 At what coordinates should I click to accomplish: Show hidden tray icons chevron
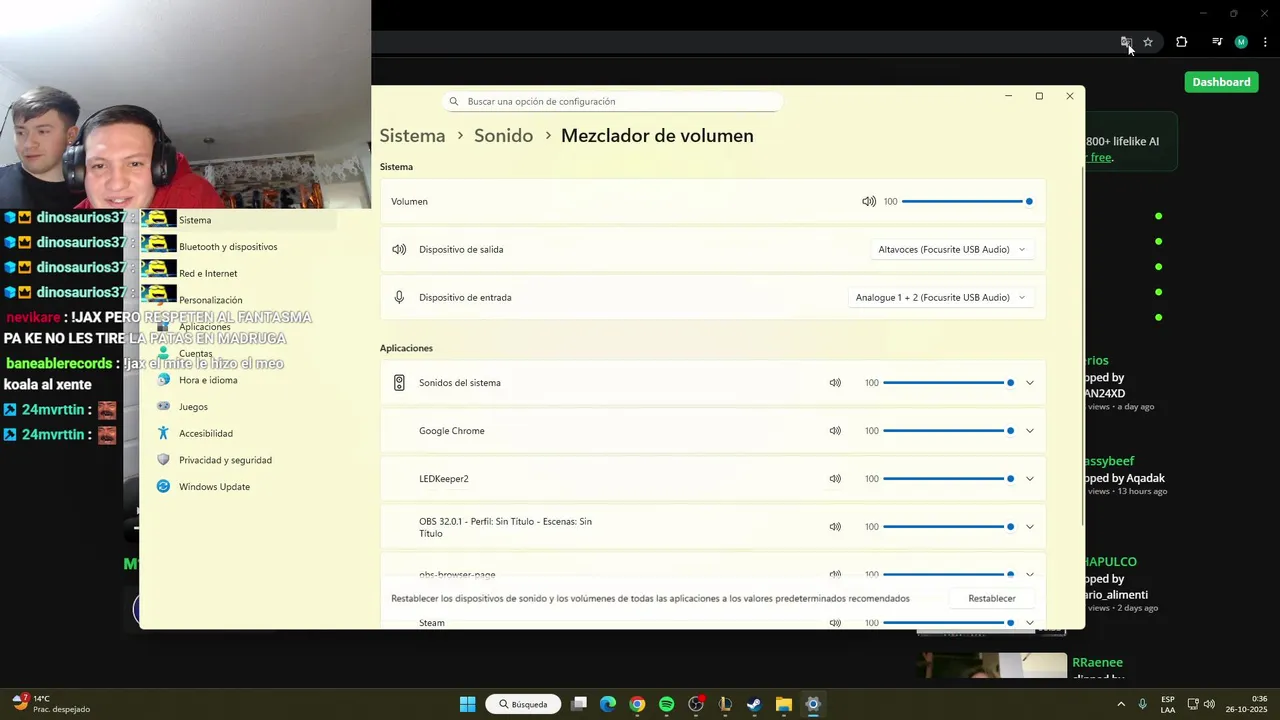(x=1120, y=704)
